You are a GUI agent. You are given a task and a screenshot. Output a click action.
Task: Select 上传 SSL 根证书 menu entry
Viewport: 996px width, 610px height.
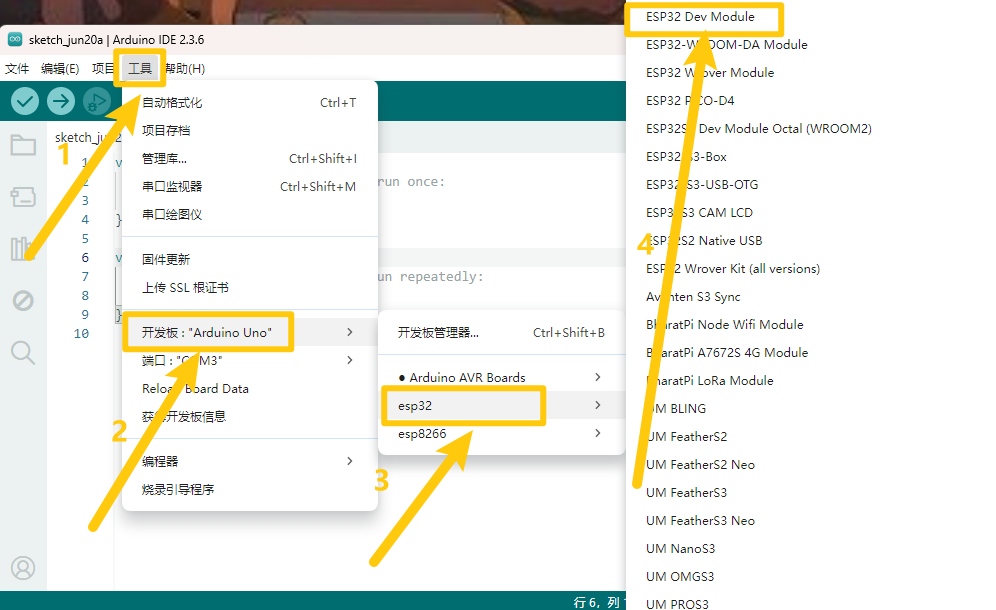250,287
